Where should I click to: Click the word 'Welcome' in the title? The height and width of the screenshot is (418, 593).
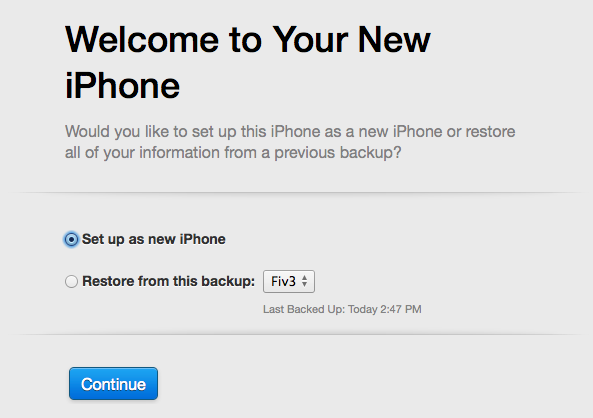[x=142, y=40]
